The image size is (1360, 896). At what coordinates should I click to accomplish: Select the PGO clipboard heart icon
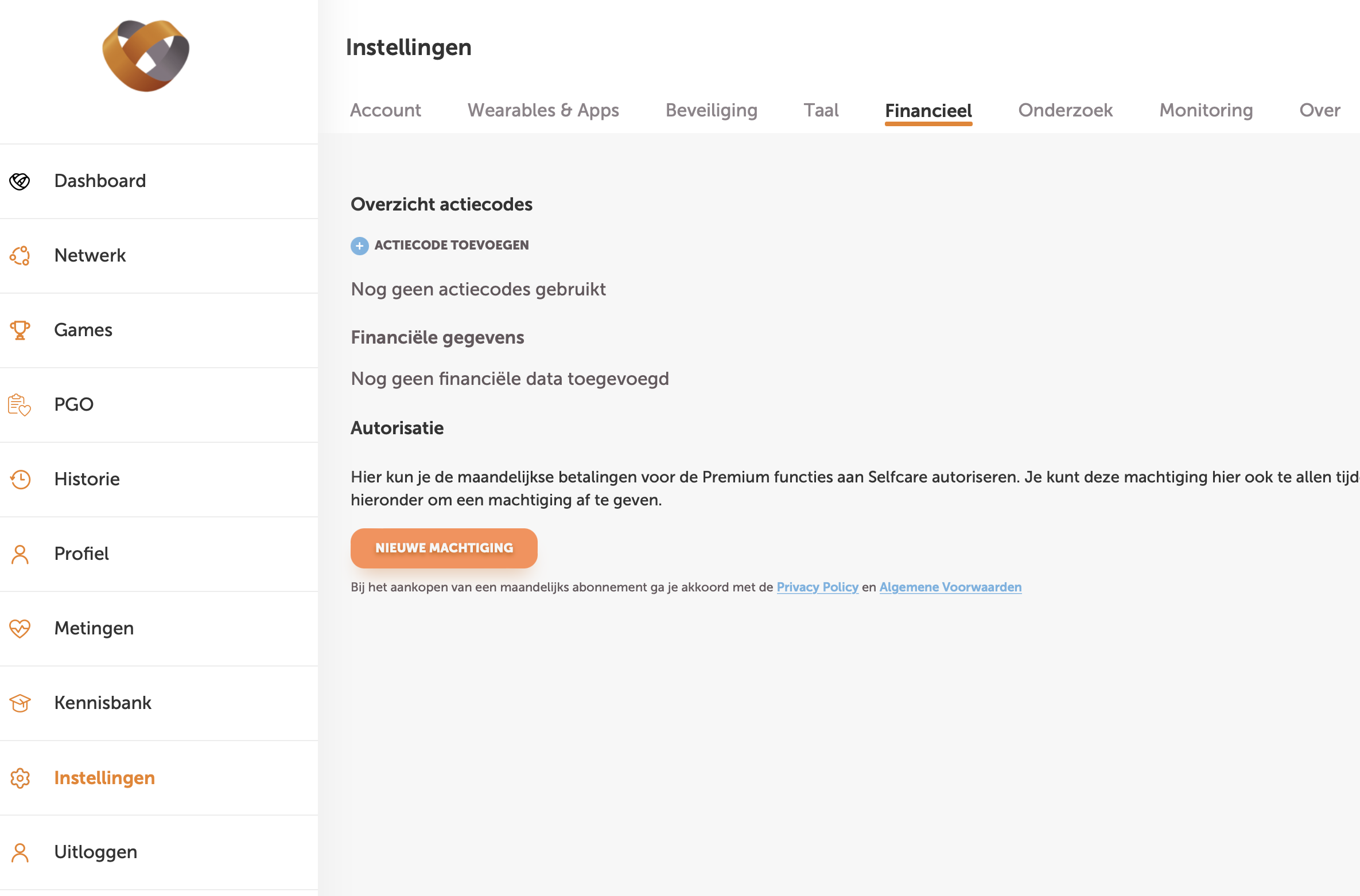coord(20,405)
